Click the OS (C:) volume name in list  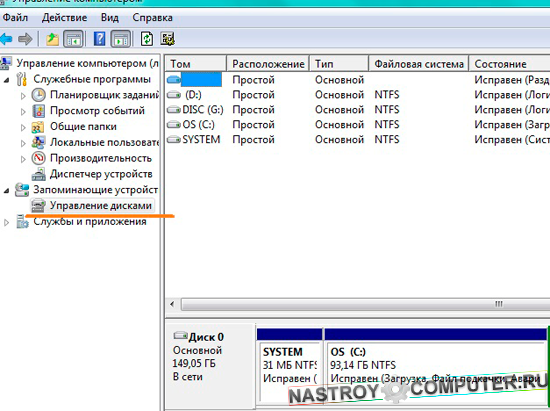[199, 124]
